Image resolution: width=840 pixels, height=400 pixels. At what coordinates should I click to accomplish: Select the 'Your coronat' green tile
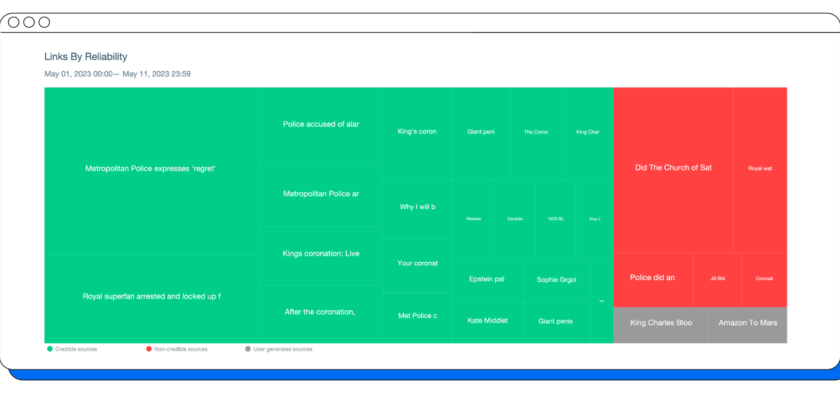[417, 264]
